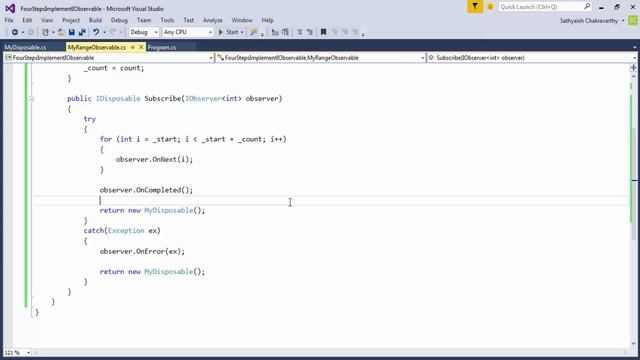Open the File menu
The image size is (640, 360).
point(9,20)
